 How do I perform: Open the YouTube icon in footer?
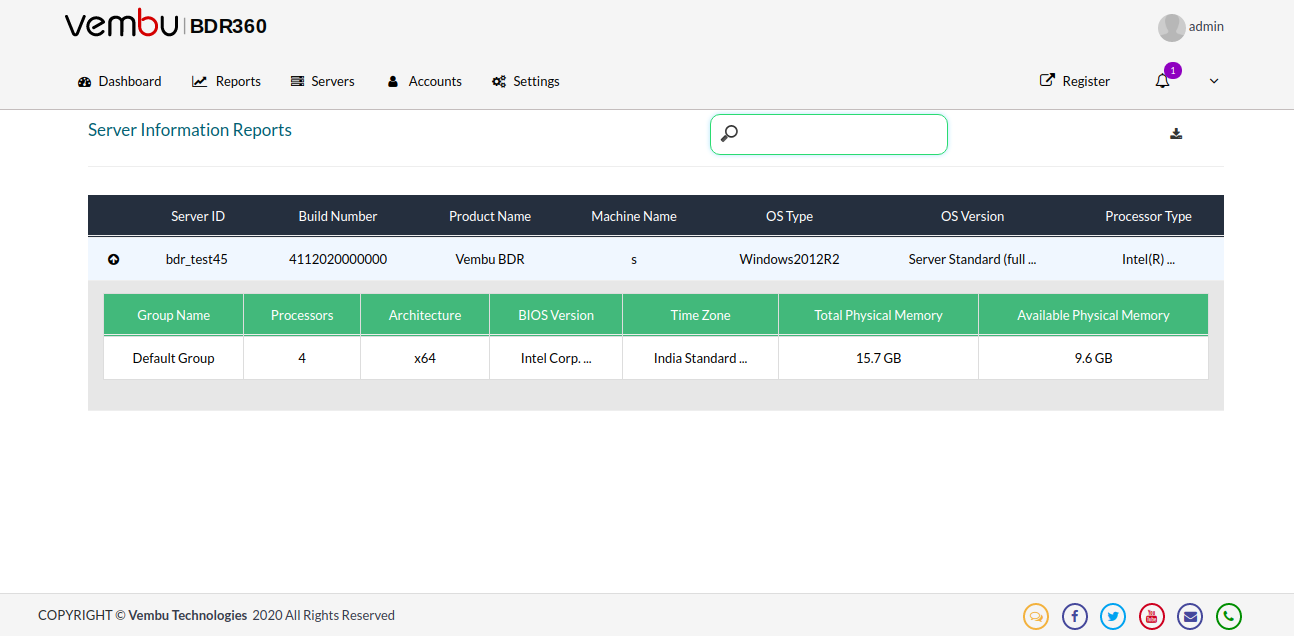(x=1152, y=616)
